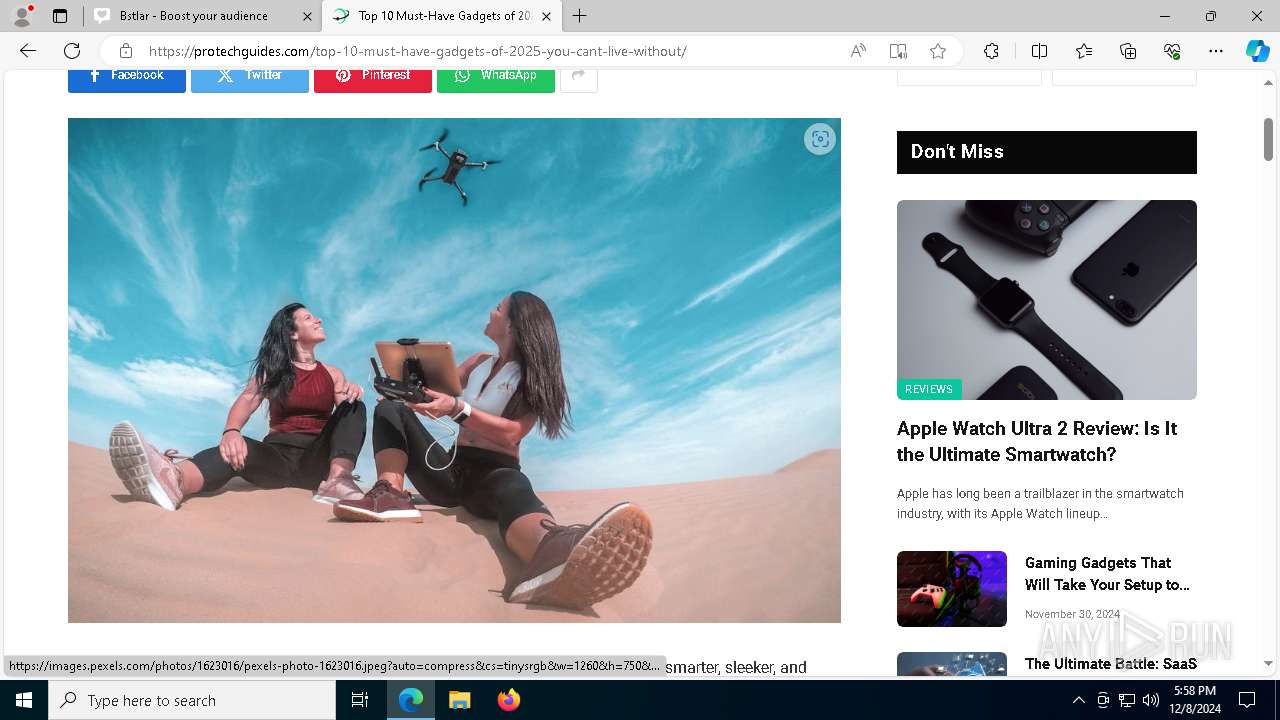This screenshot has height=720, width=1280.
Task: Open a new browser tab
Action: coord(580,16)
